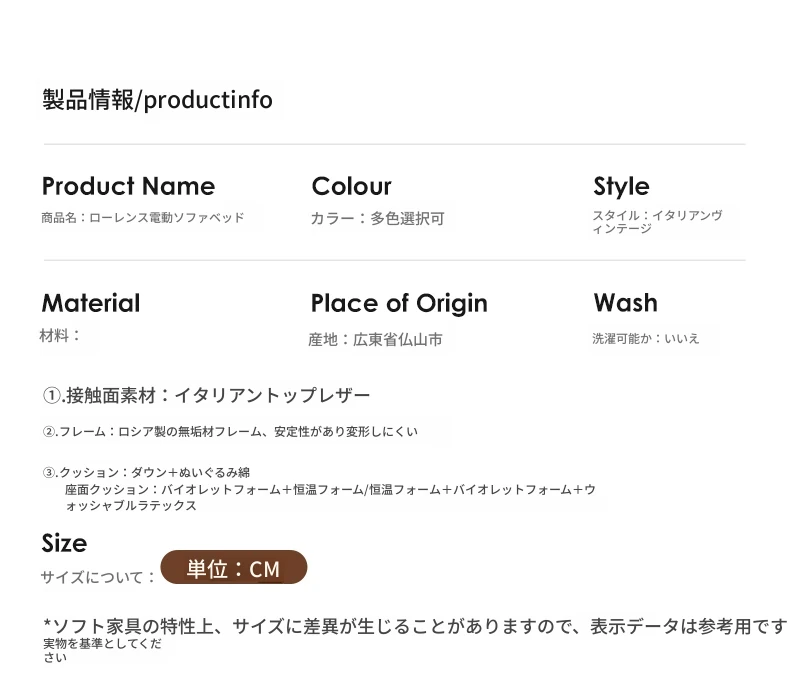The image size is (790, 695).
Task: Click the 製品情報/productinfo heading
Action: 157,100
